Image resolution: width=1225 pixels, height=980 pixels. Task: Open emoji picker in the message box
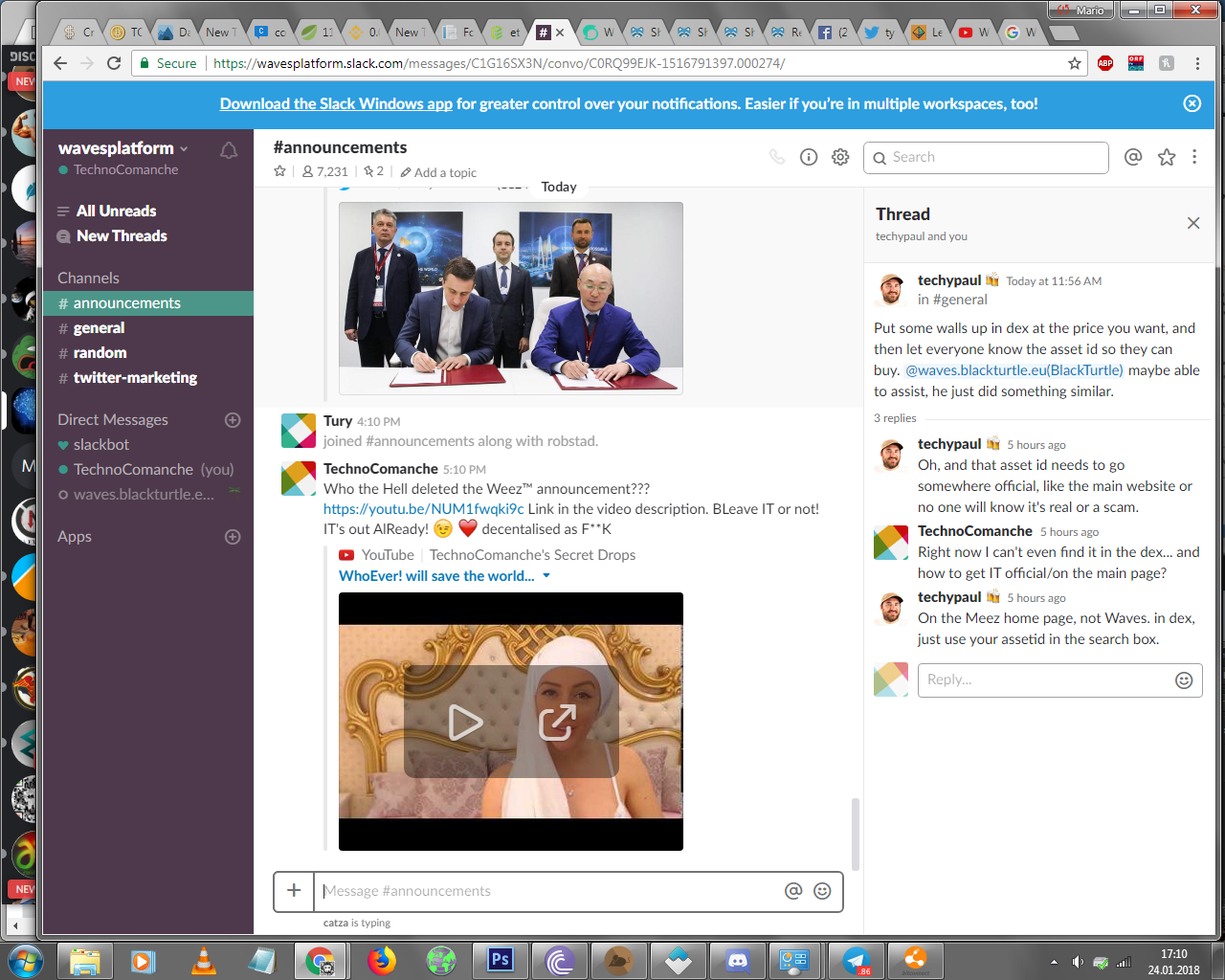(x=822, y=891)
